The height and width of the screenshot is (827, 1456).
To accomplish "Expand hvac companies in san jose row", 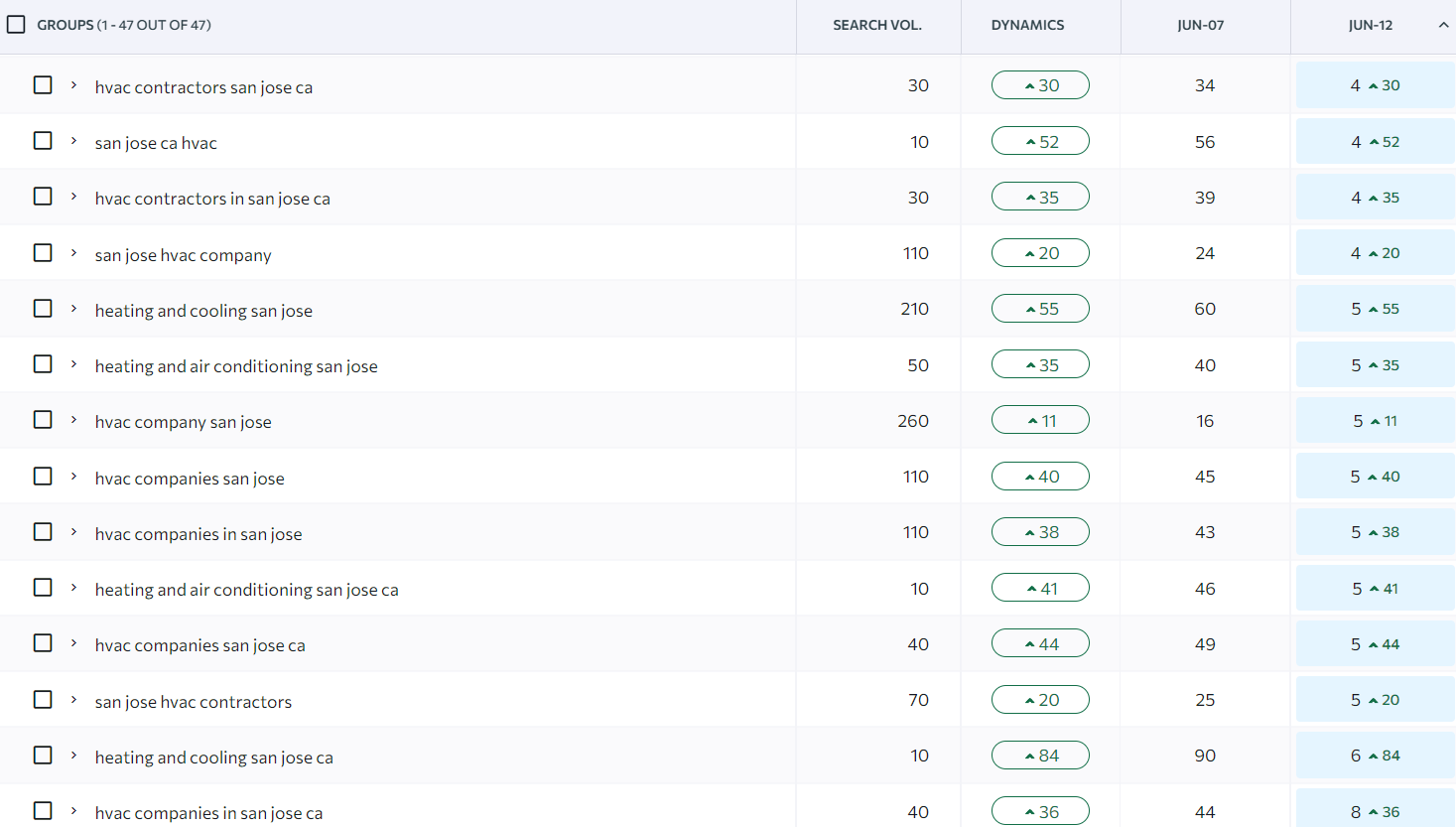I will 73,532.
